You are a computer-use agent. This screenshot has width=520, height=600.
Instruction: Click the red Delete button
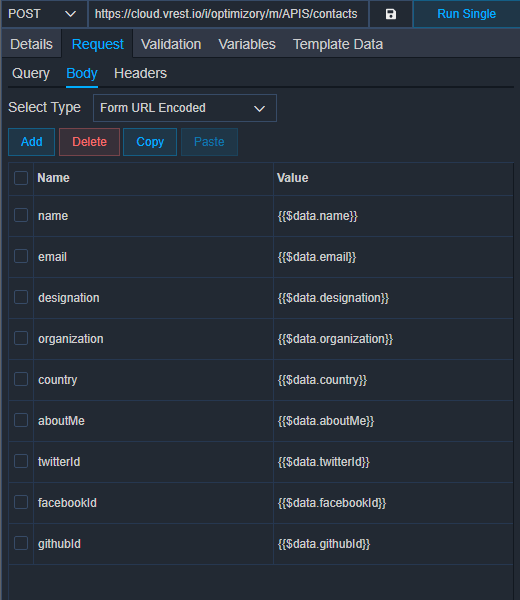[x=90, y=142]
